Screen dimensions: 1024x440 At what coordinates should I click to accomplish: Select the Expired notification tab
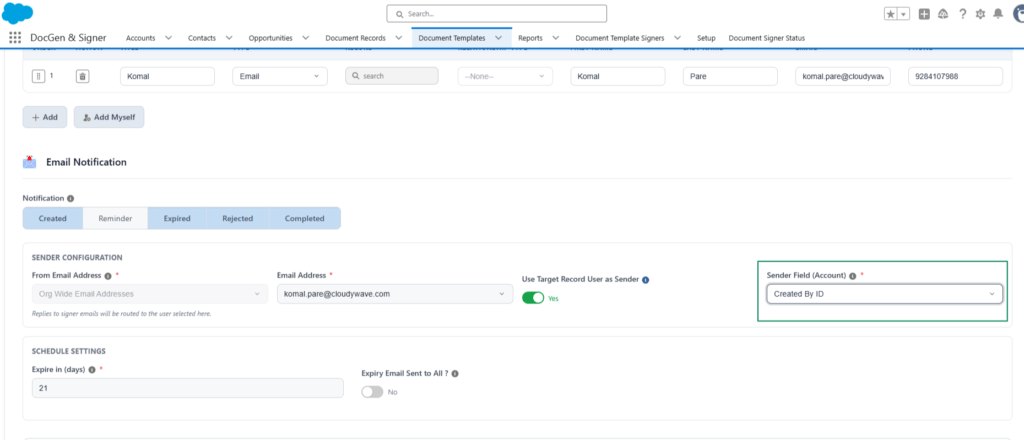[177, 219]
